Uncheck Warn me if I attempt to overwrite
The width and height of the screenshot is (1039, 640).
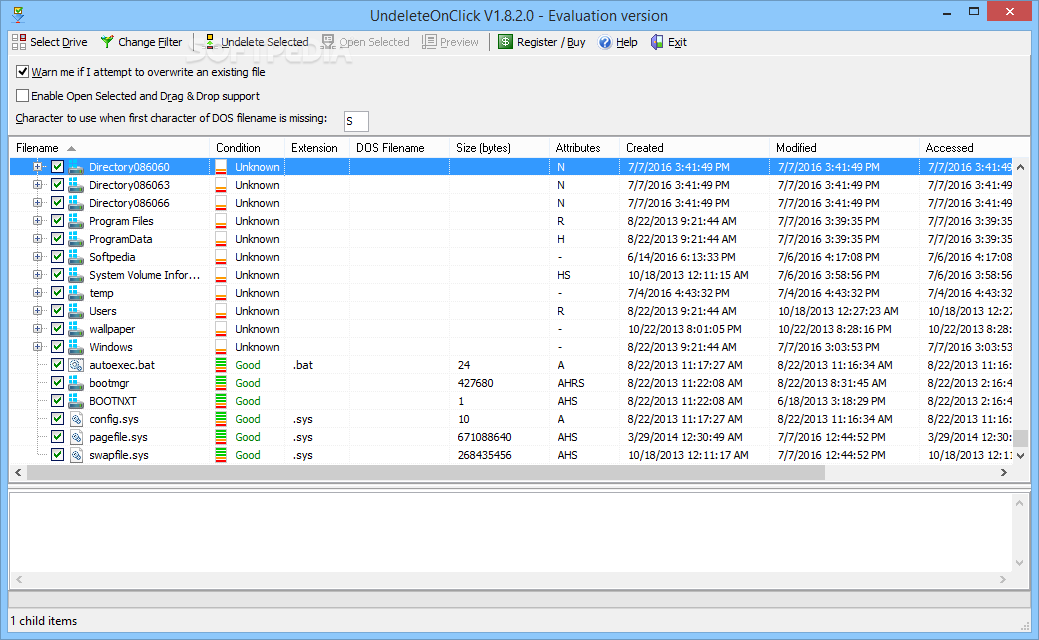coord(23,72)
